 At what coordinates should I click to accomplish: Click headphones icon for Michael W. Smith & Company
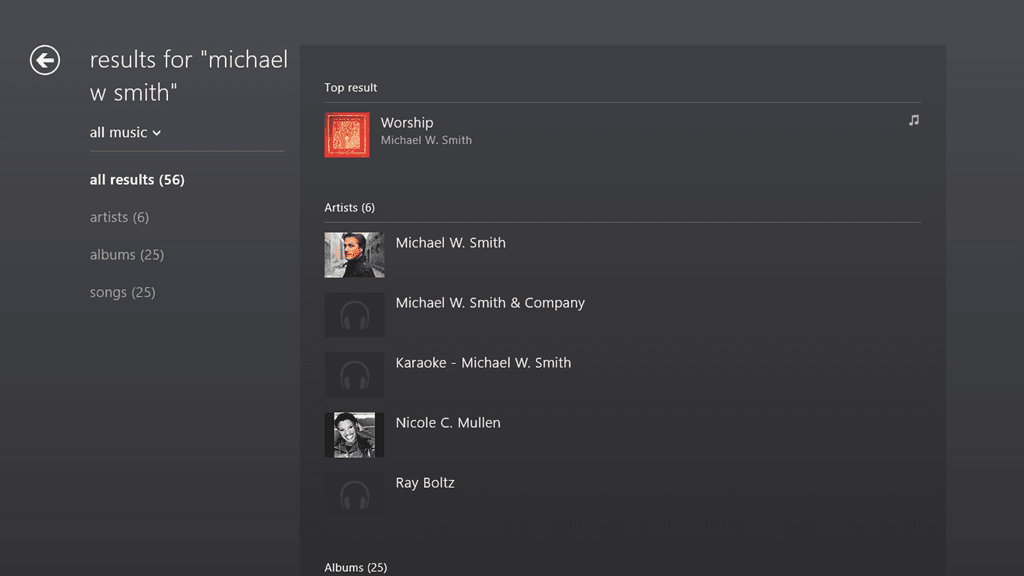click(354, 315)
